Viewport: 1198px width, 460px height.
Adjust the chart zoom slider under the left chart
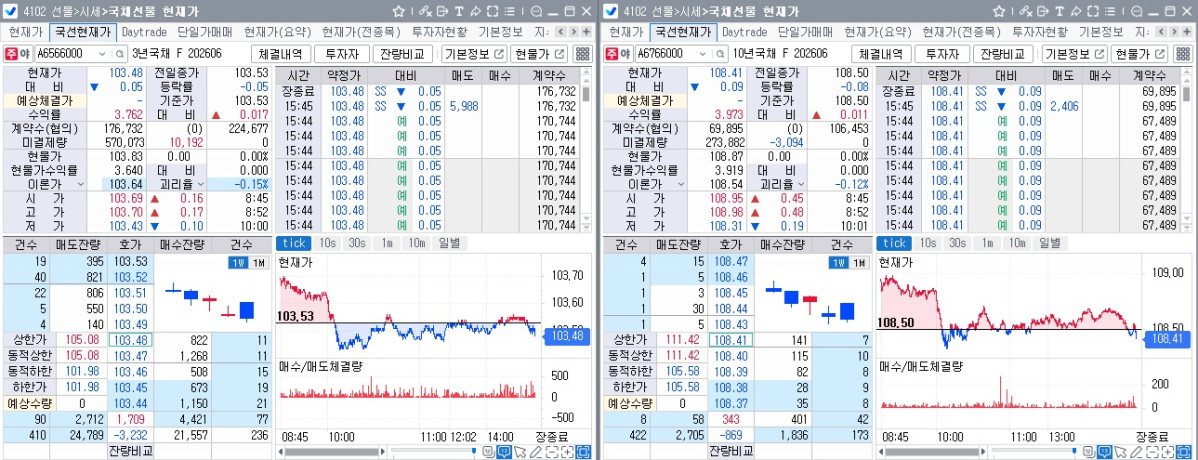click(474, 451)
